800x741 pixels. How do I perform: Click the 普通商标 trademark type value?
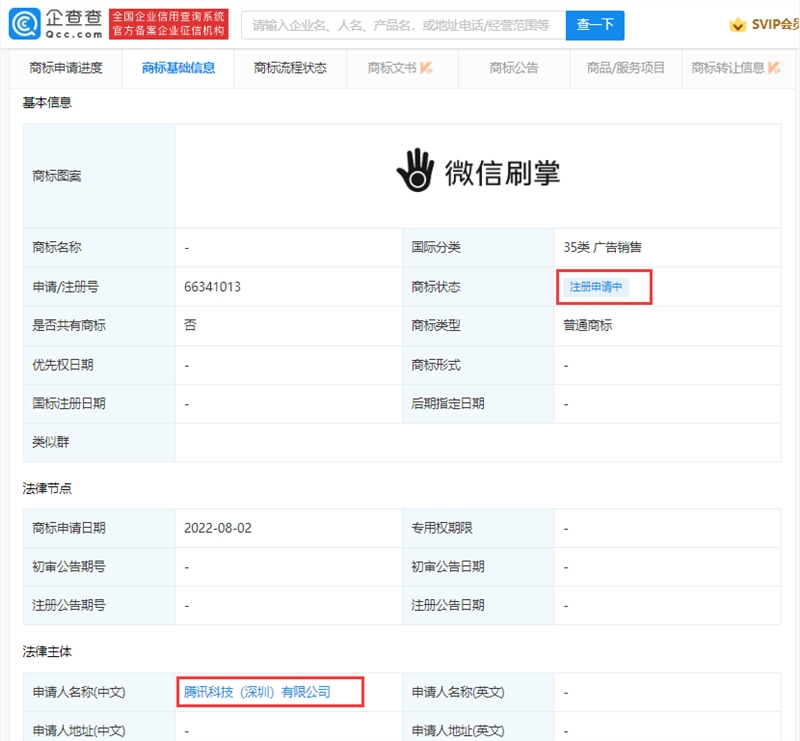click(x=587, y=325)
